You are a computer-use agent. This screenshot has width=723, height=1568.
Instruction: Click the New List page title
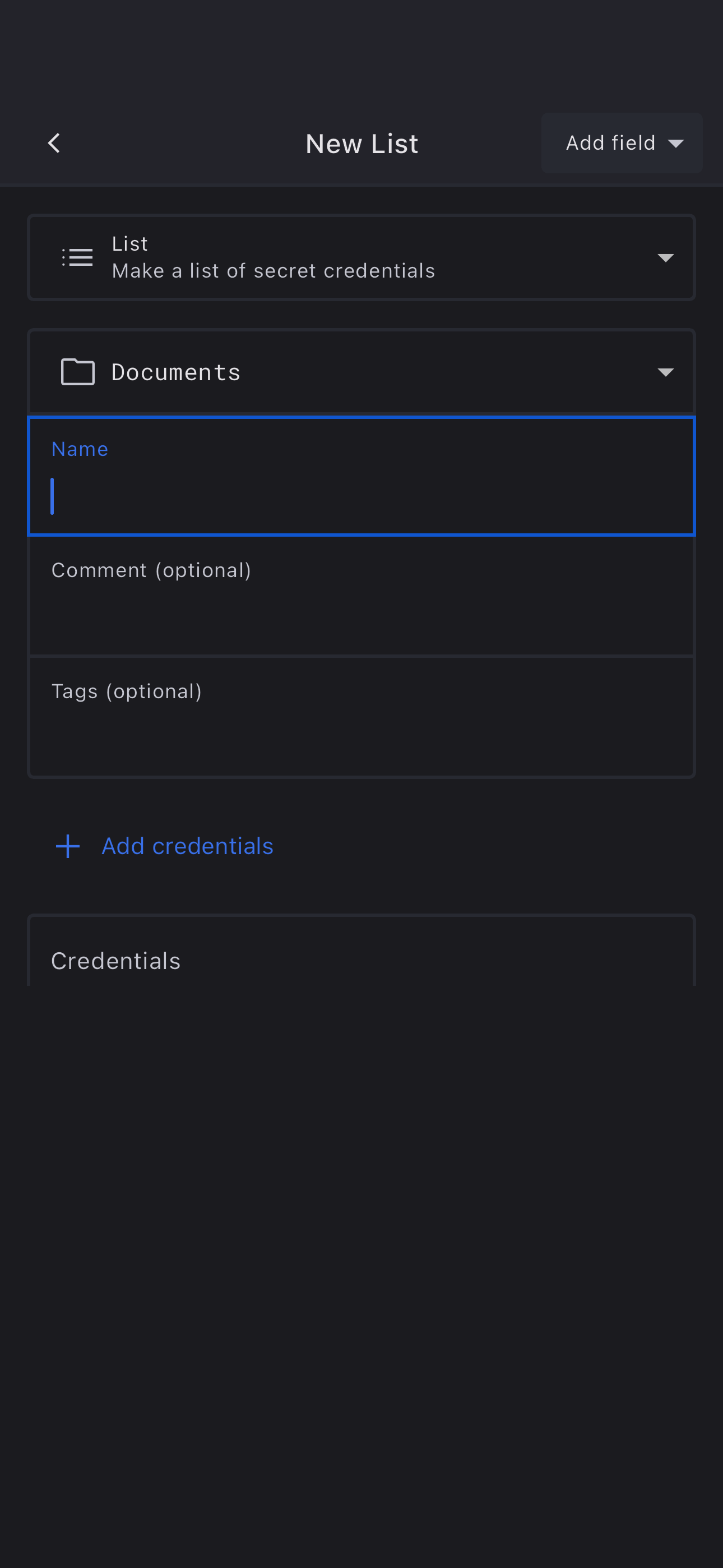pos(361,144)
